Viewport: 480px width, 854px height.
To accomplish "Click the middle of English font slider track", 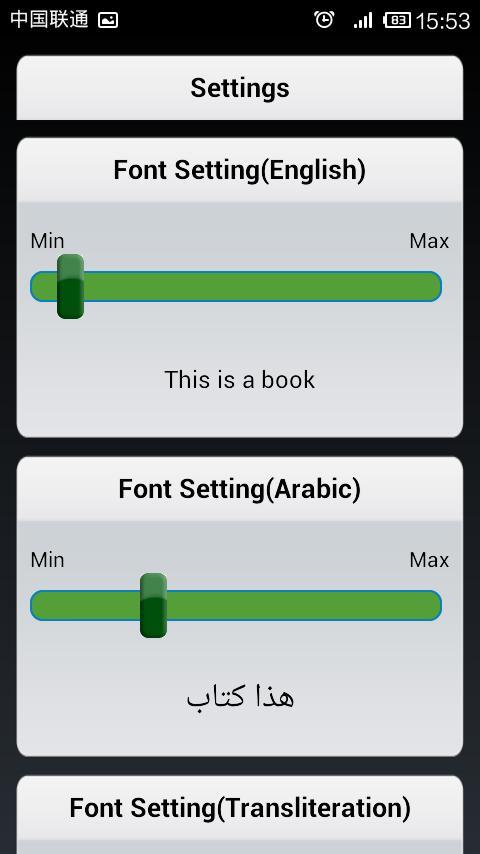I will pos(236,286).
